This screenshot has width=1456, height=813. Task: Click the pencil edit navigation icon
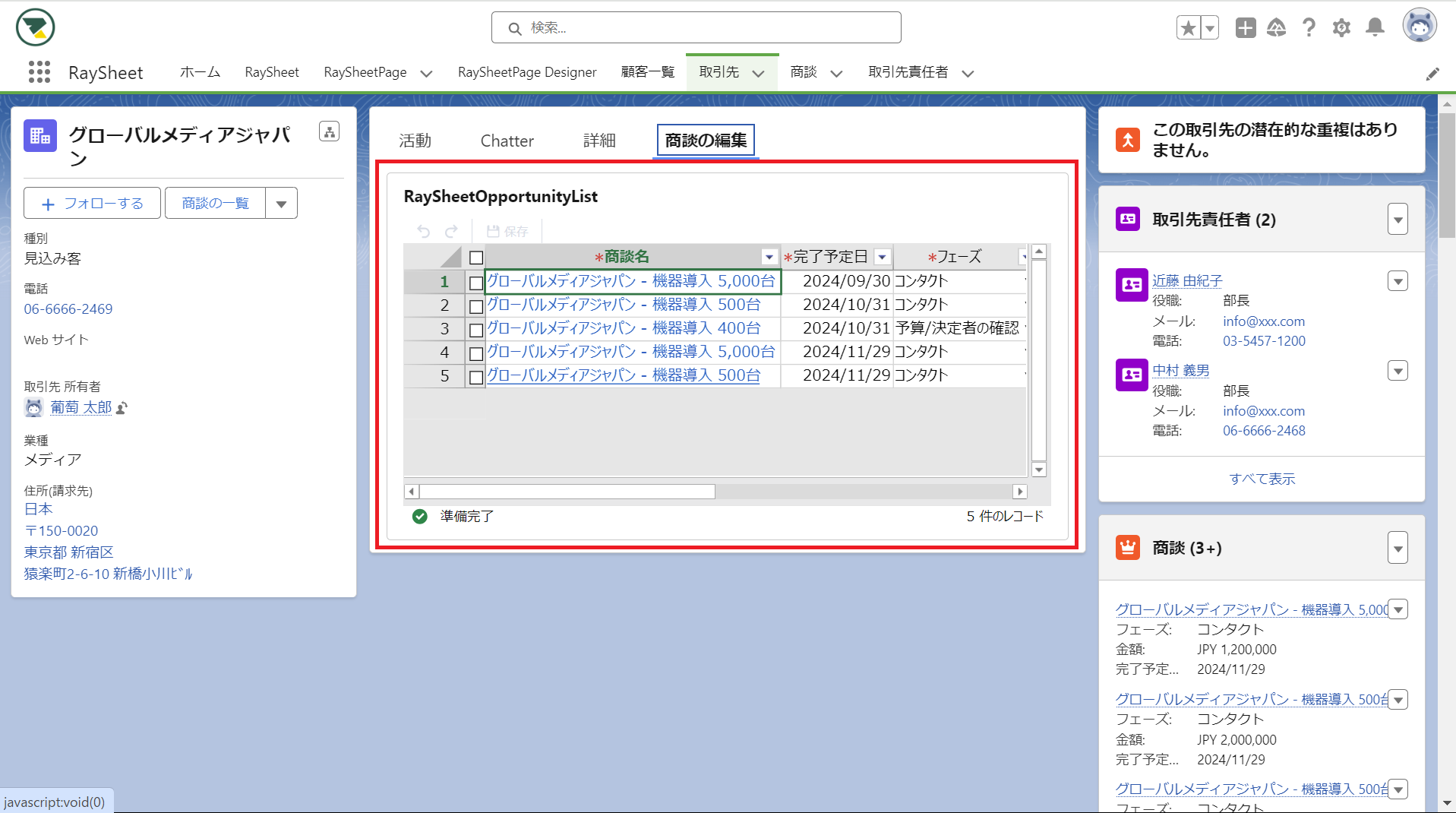[1432, 74]
